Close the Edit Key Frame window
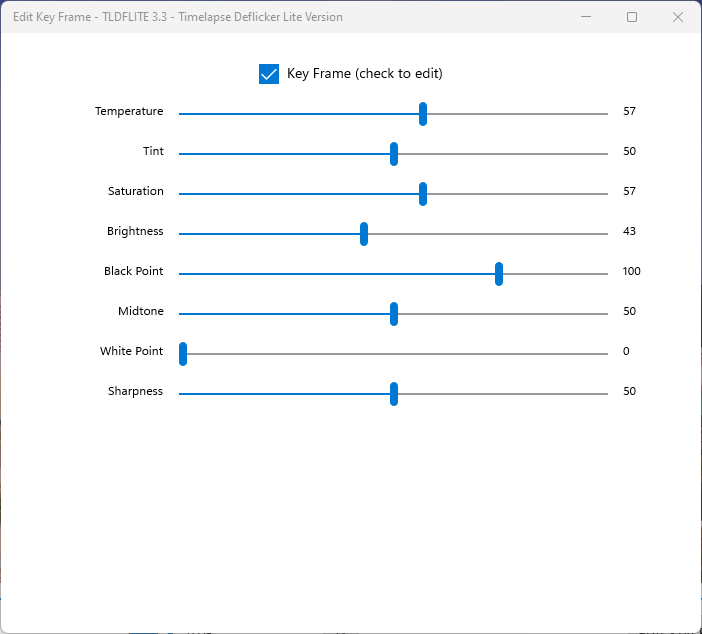The width and height of the screenshot is (702, 634). (x=678, y=17)
